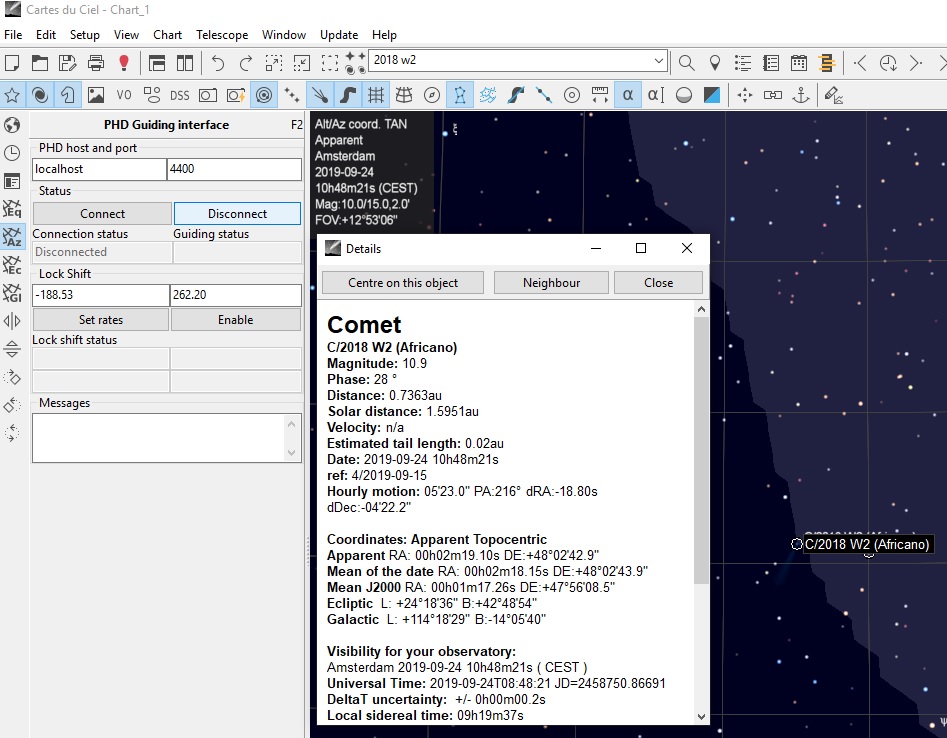Image resolution: width=947 pixels, height=738 pixels.
Task: Click the Neighbour button in Details
Action: coord(551,283)
